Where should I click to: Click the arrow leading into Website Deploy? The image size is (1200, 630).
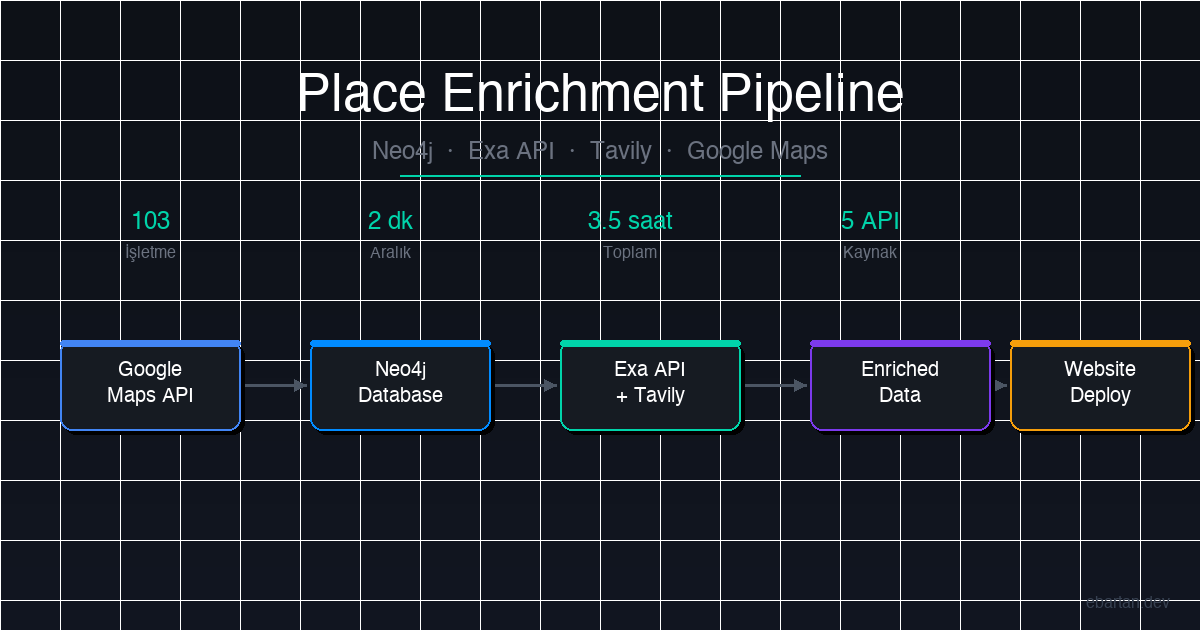(999, 385)
